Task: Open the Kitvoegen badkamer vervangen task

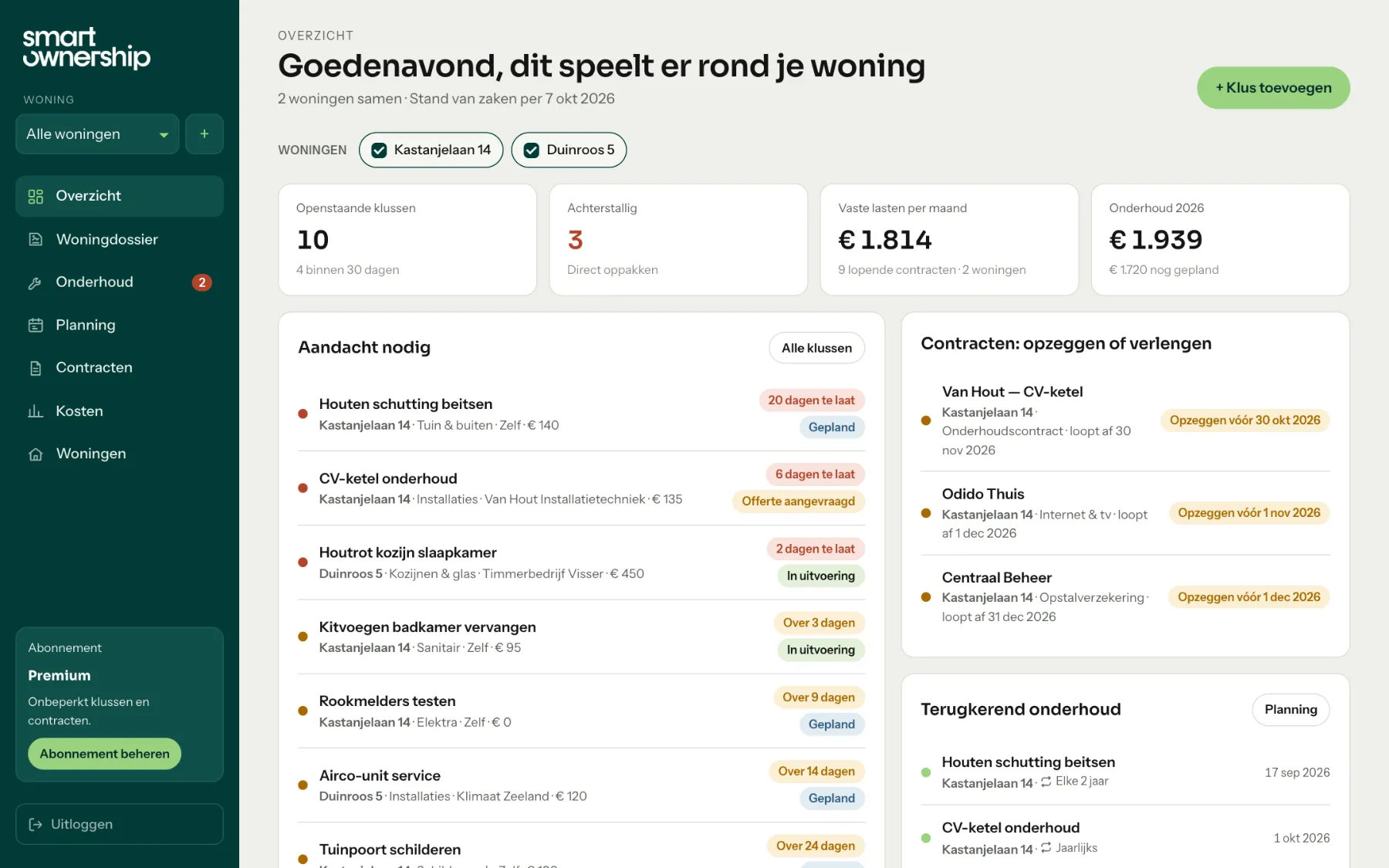Action: pos(581,637)
